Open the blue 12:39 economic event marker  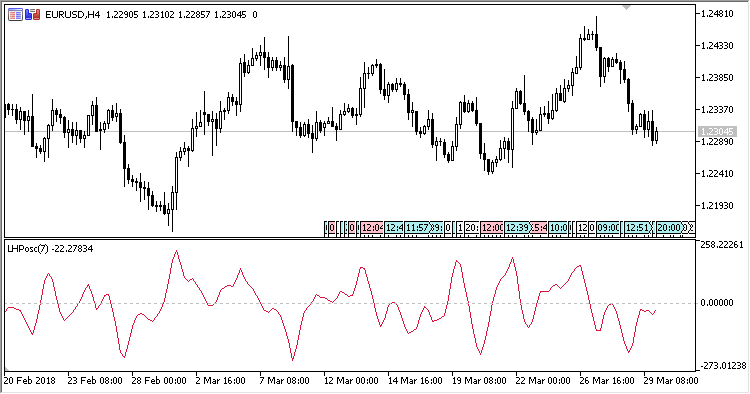pos(517,228)
